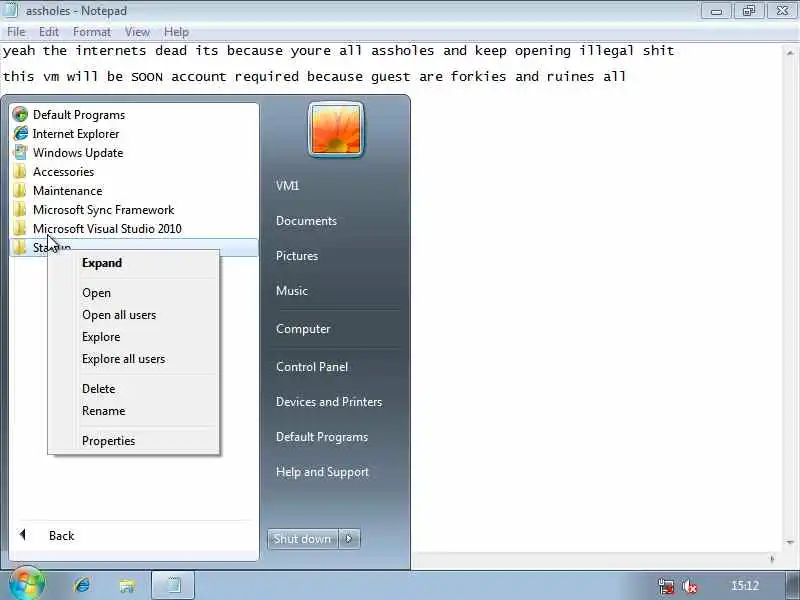
Task: Open Music from the Start menu
Action: (292, 291)
